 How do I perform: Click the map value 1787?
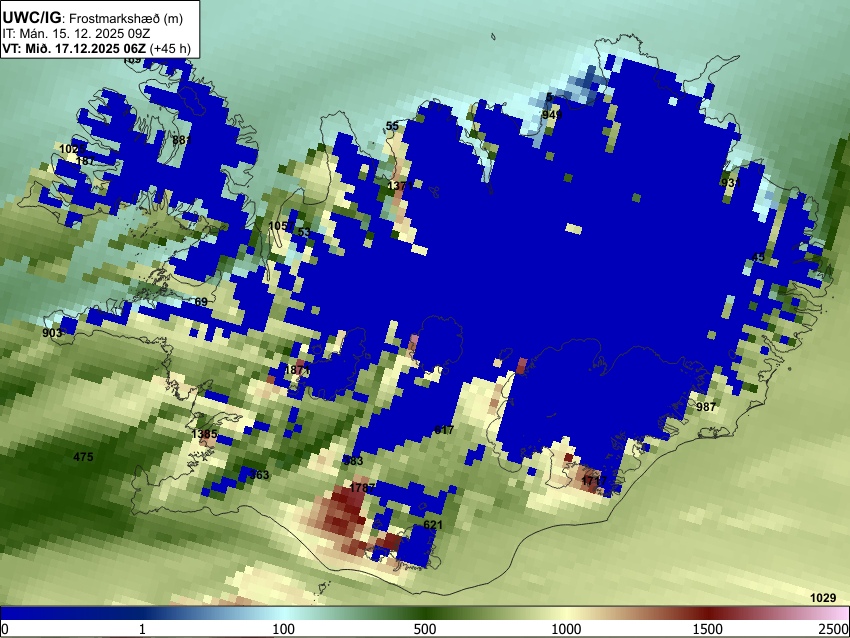point(362,488)
